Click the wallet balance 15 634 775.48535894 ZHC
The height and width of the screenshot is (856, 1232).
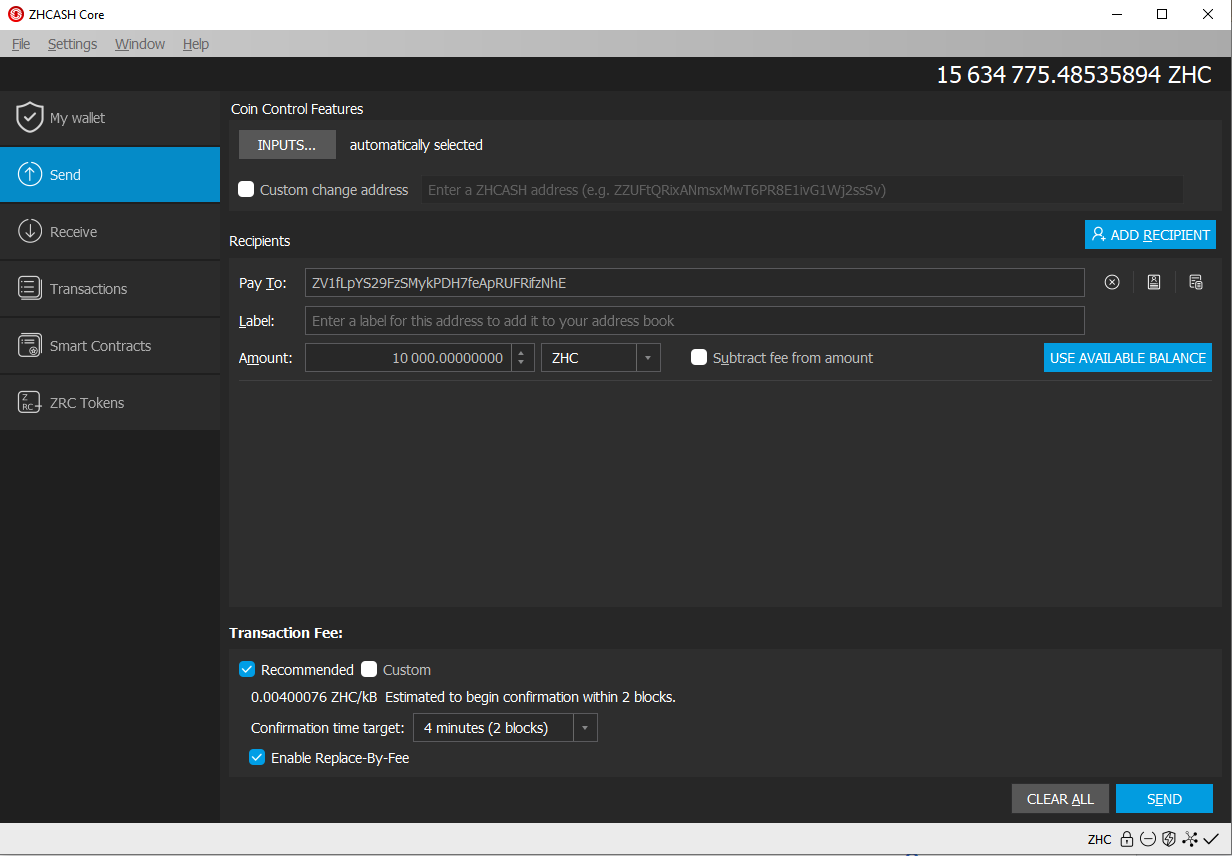click(1074, 75)
